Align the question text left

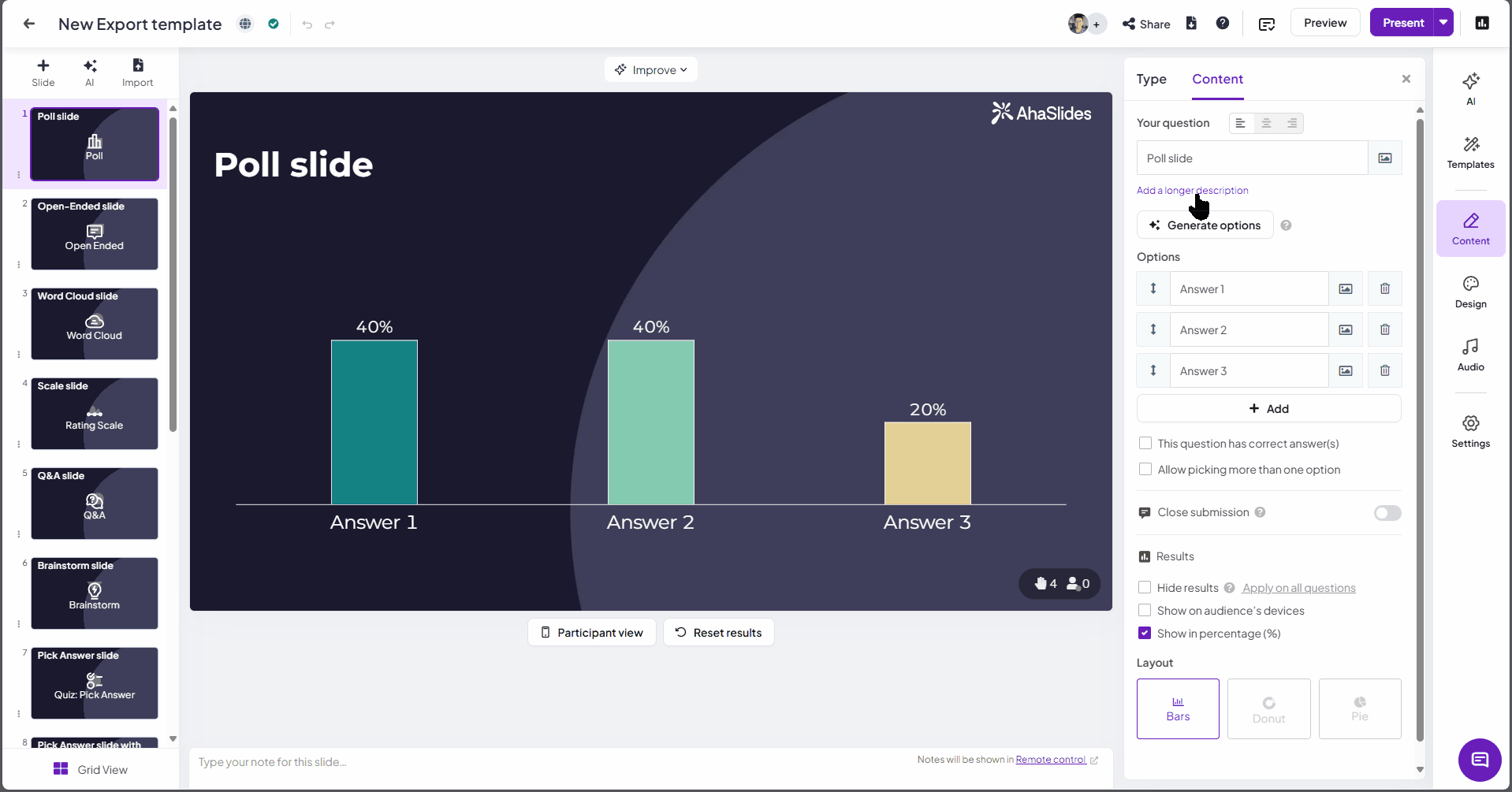click(x=1241, y=123)
